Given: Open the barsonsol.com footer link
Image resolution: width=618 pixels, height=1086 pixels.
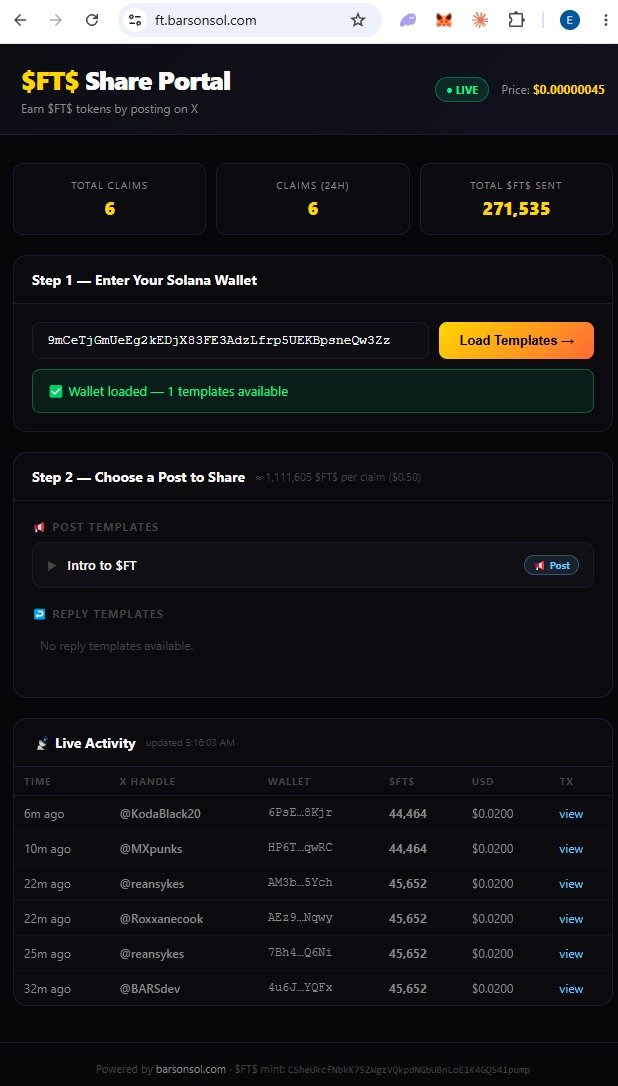Looking at the screenshot, I should (191, 1069).
